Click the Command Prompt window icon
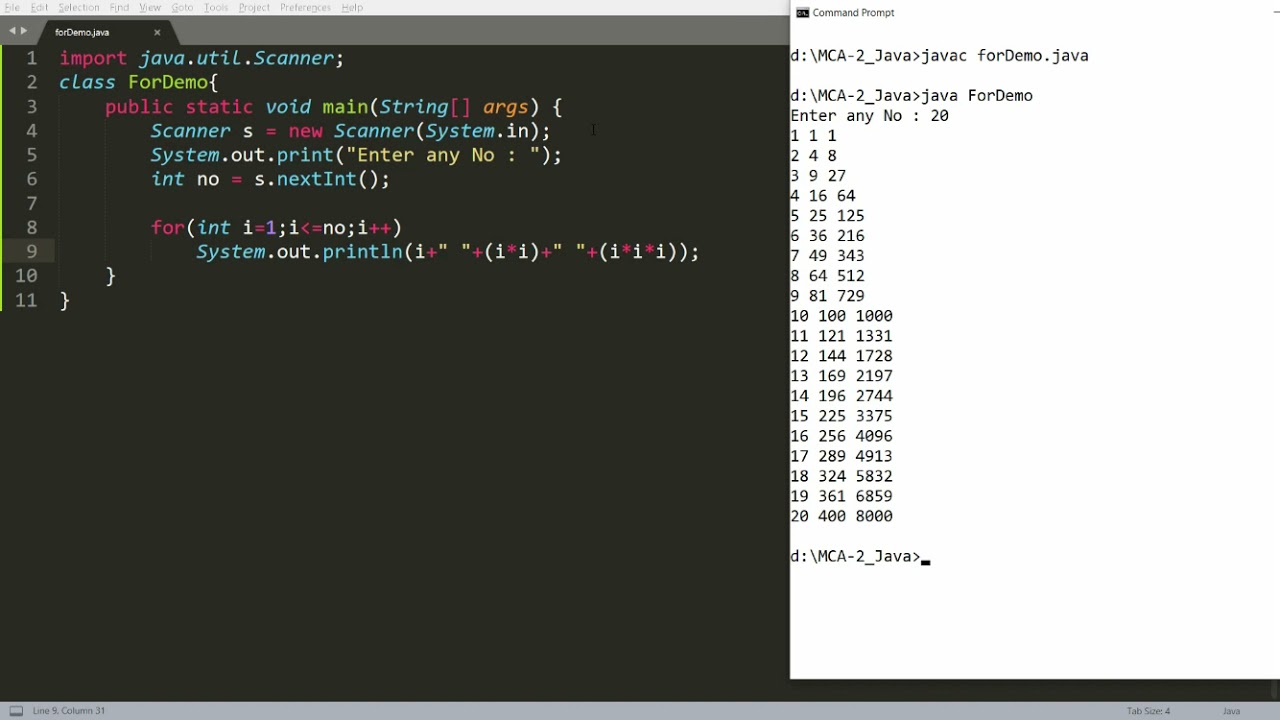 tap(802, 12)
